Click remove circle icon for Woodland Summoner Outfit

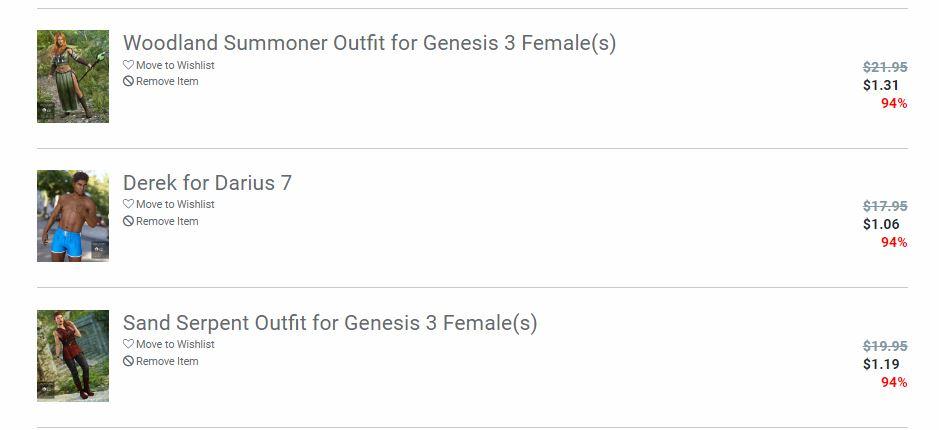(128, 82)
